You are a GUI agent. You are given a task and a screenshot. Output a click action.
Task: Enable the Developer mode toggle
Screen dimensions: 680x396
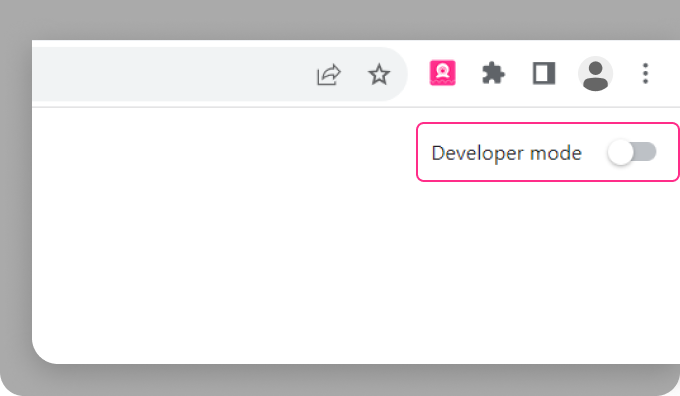[x=632, y=152]
